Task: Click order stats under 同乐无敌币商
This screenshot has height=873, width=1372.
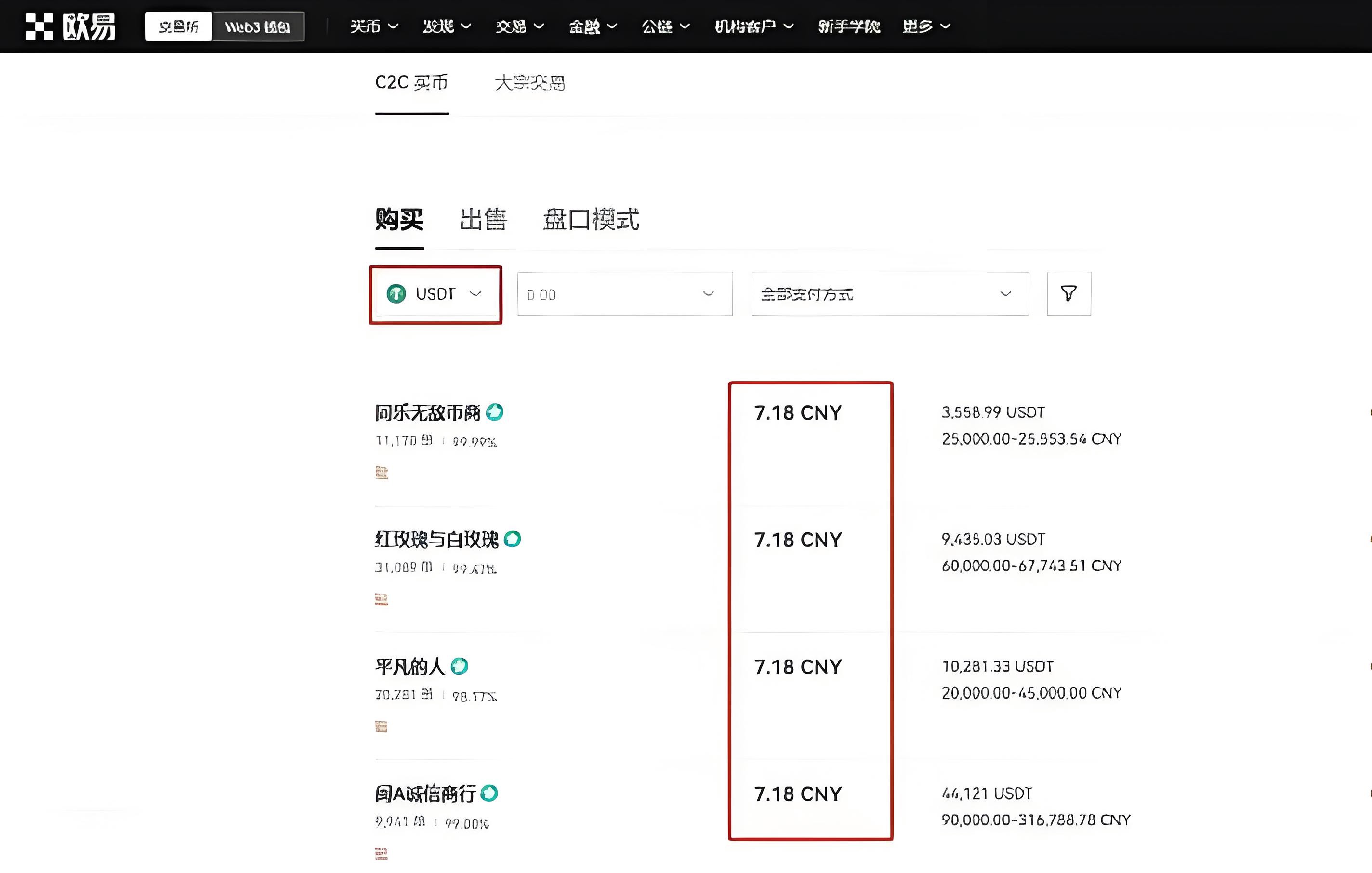Action: pyautogui.click(x=436, y=441)
